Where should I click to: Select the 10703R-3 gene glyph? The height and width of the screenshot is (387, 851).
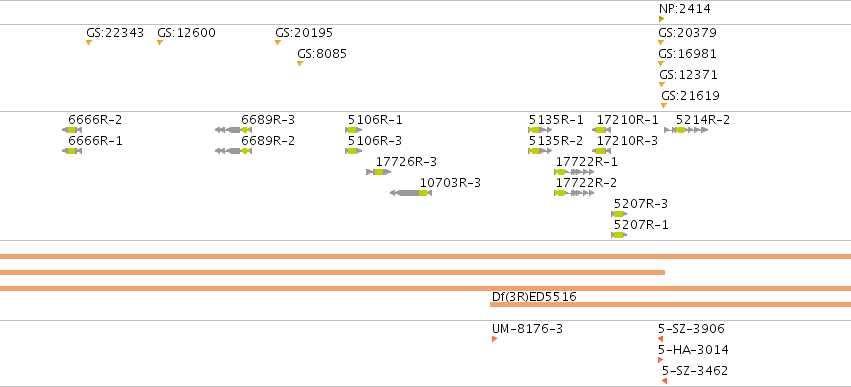411,193
